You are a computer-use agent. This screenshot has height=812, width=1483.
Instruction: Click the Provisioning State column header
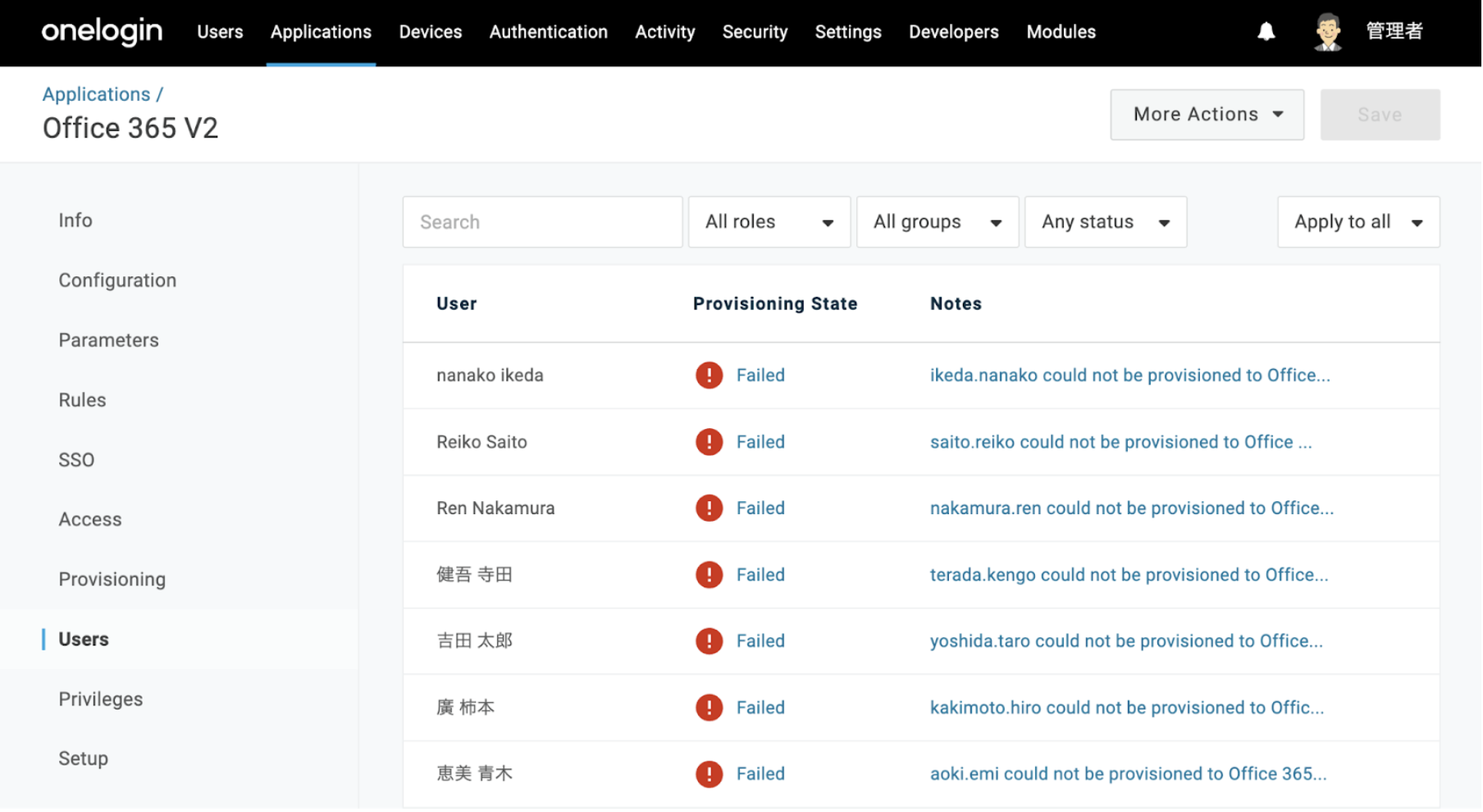(x=776, y=304)
